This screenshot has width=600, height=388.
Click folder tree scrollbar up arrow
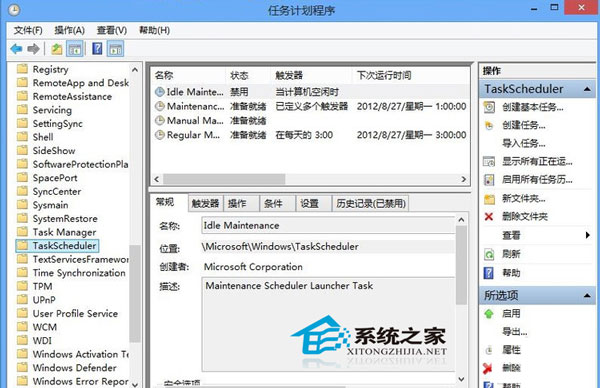point(135,70)
